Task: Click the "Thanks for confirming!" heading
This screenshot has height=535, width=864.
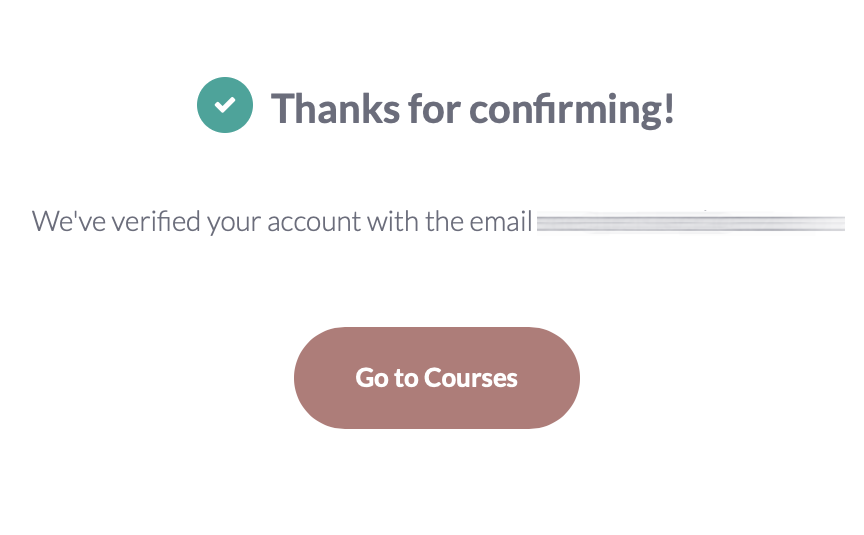Action: click(473, 107)
